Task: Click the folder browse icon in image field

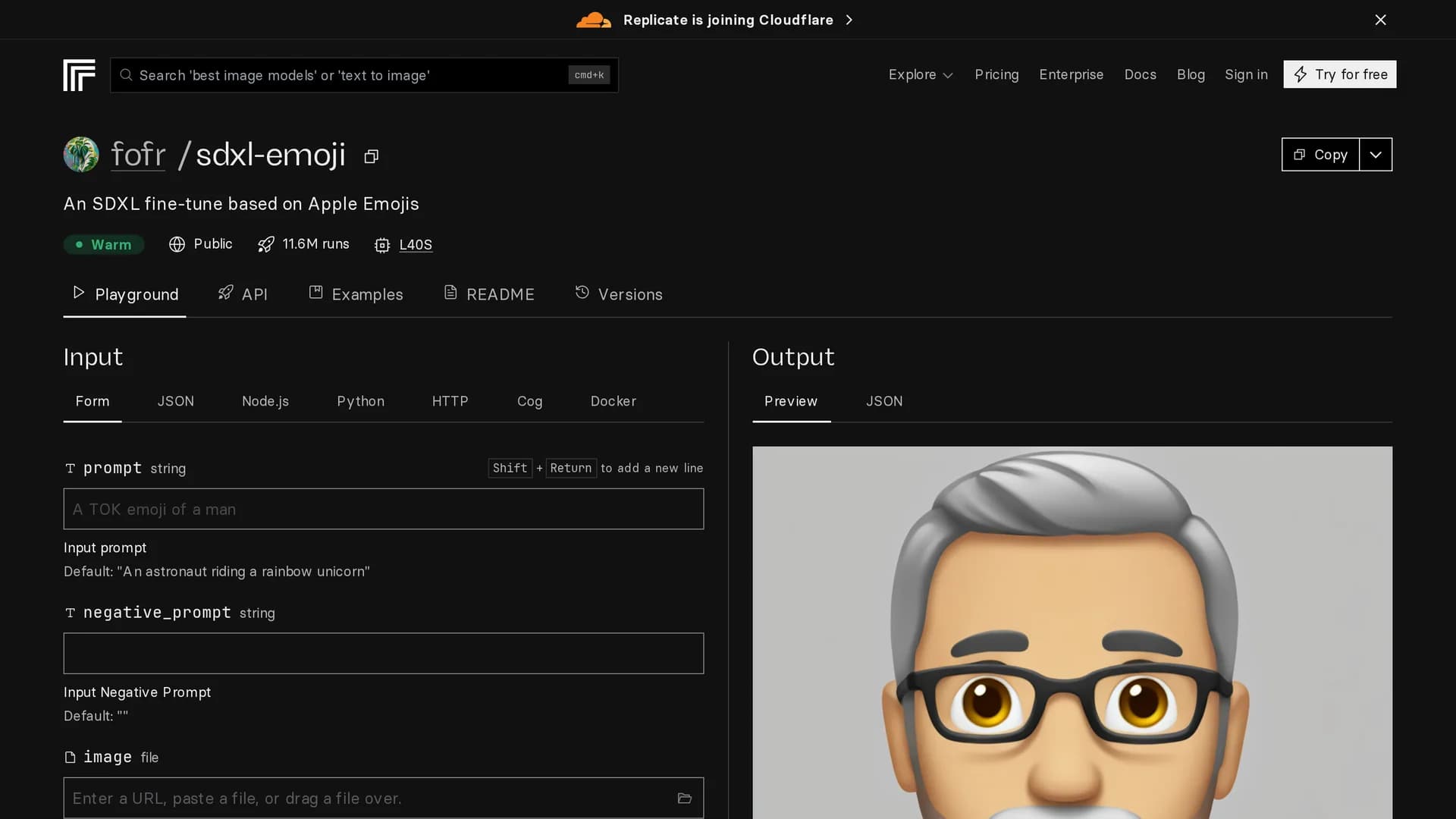Action: [684, 798]
